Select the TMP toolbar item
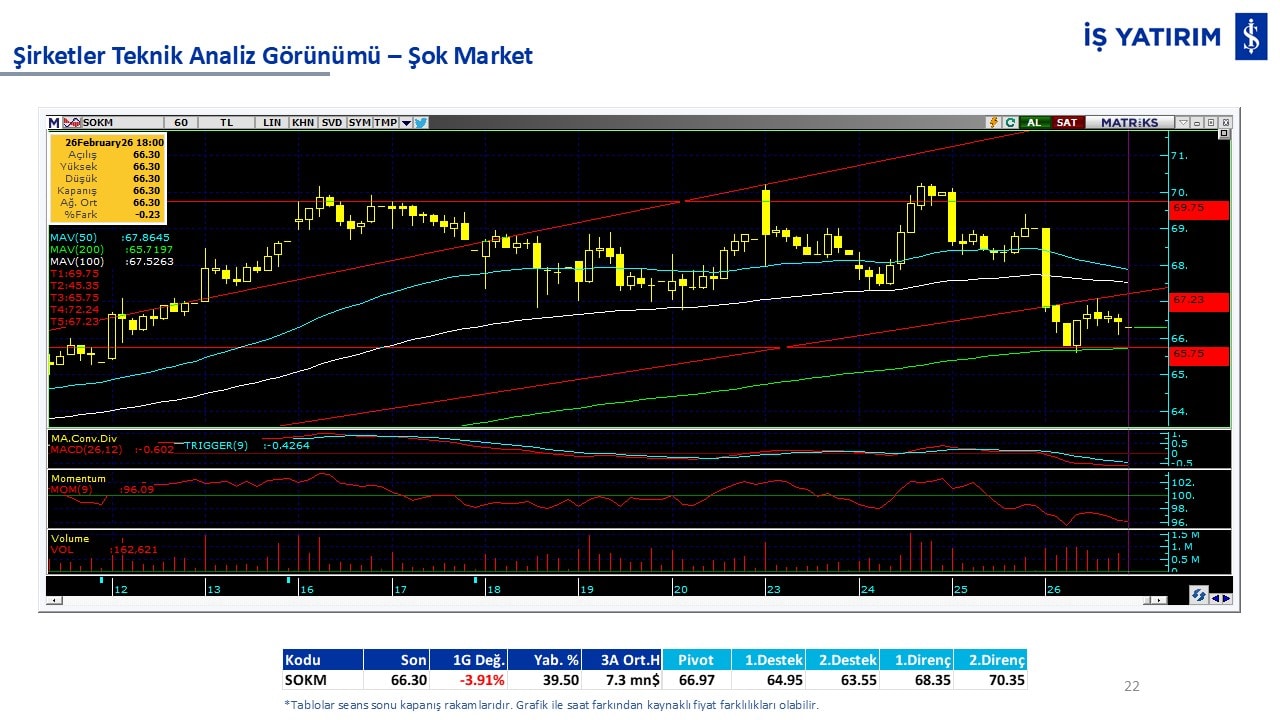The width and height of the screenshot is (1280, 720). point(385,123)
